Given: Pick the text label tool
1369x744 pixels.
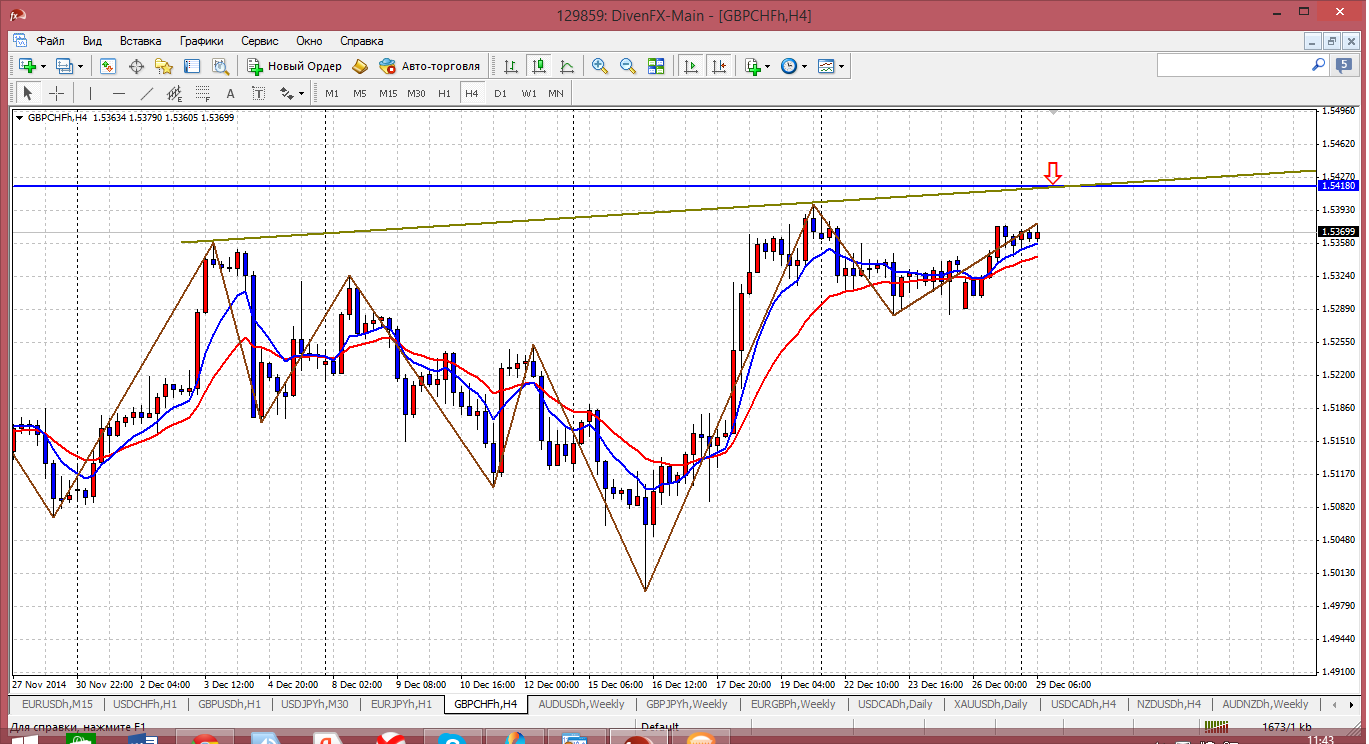Looking at the screenshot, I should coord(230,93).
